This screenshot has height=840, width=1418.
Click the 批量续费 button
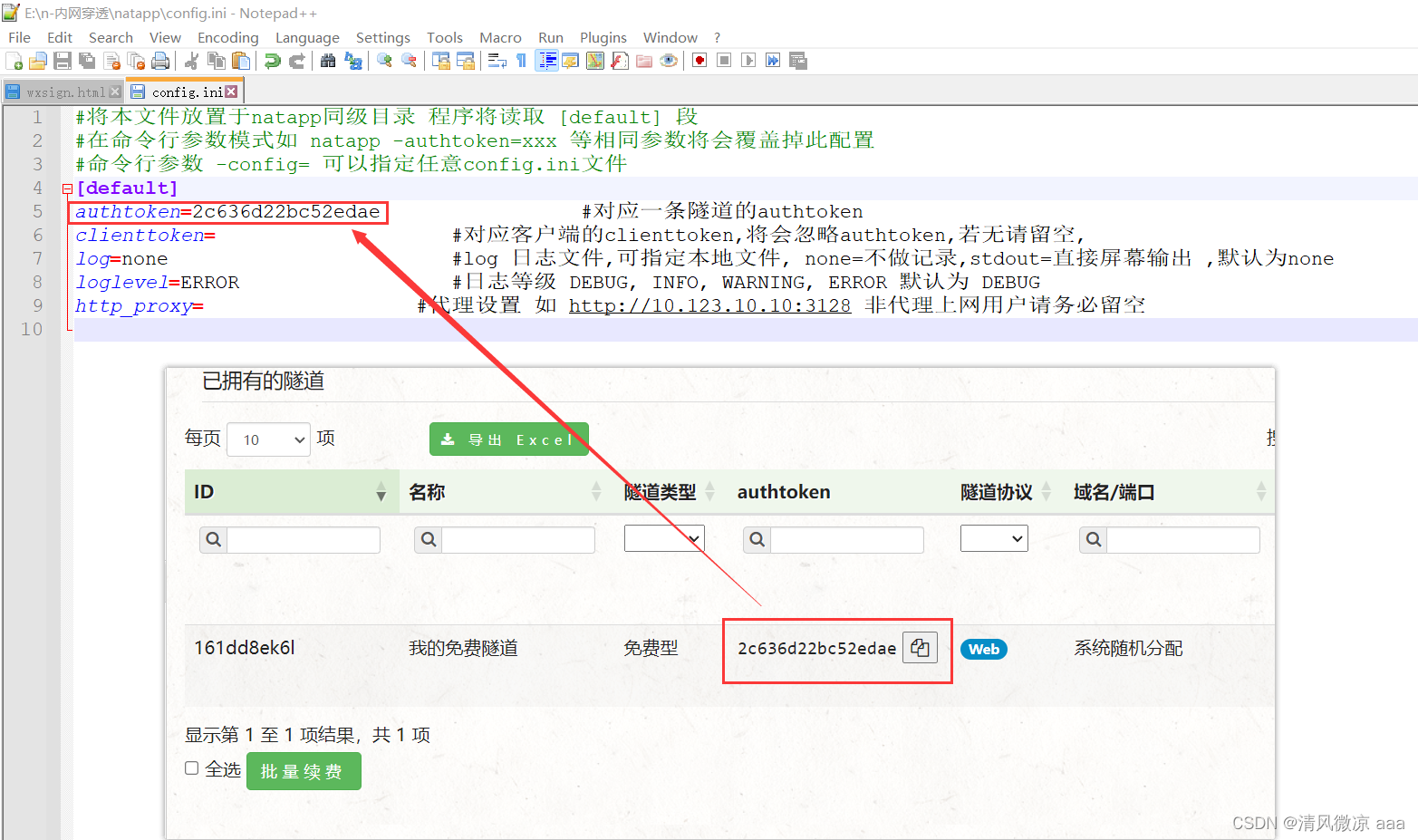(304, 771)
